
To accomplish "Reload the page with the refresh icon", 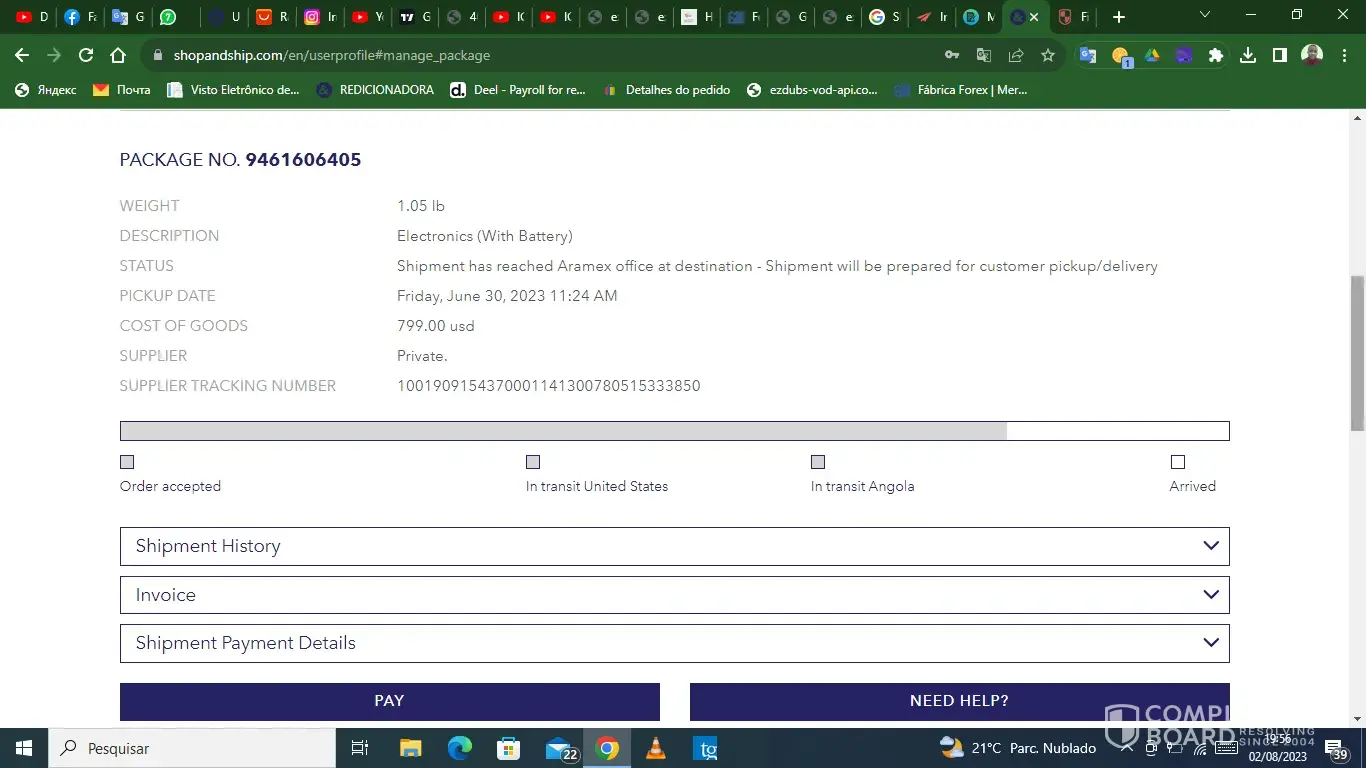I will pyautogui.click(x=86, y=56).
